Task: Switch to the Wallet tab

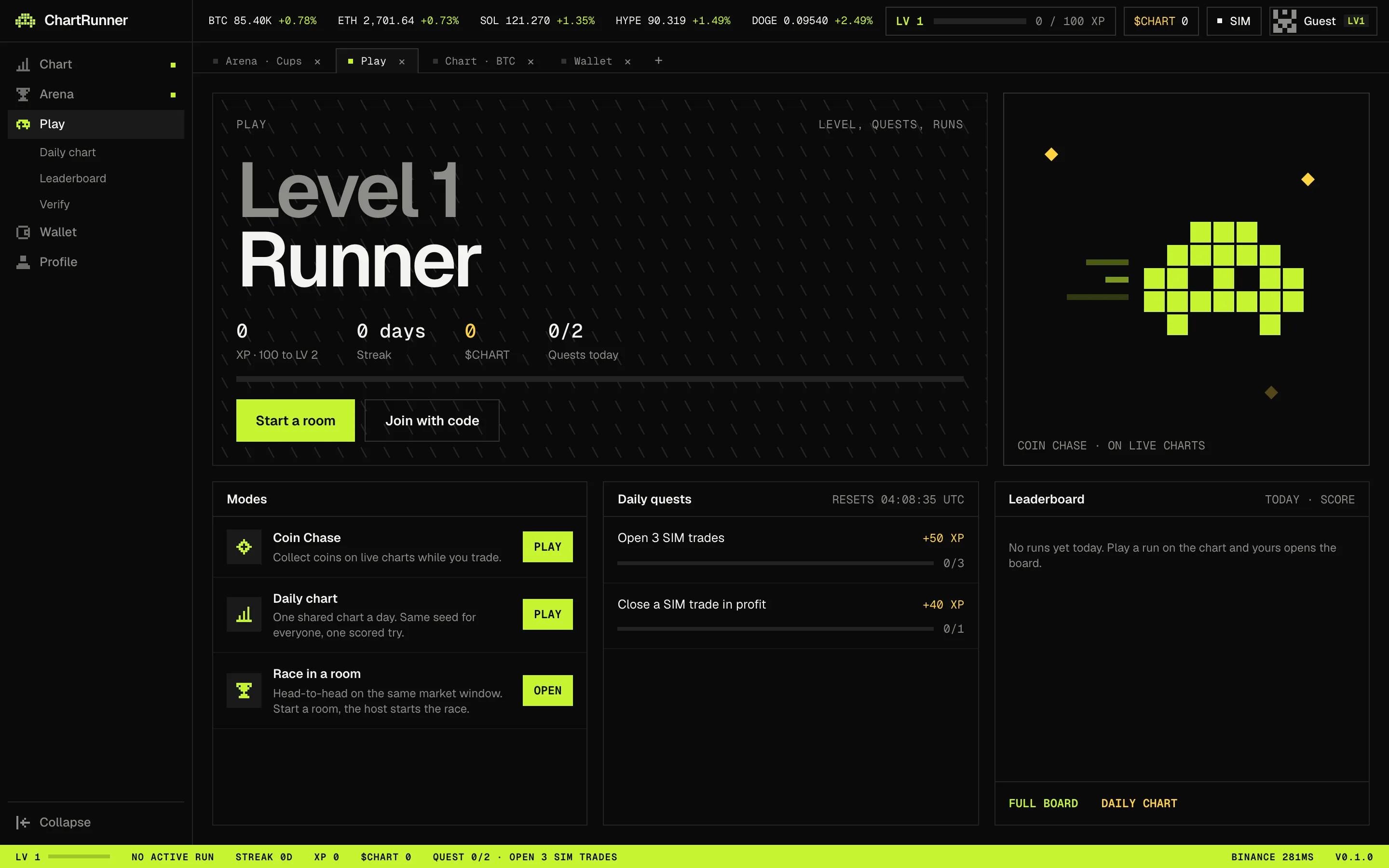Action: (593, 61)
